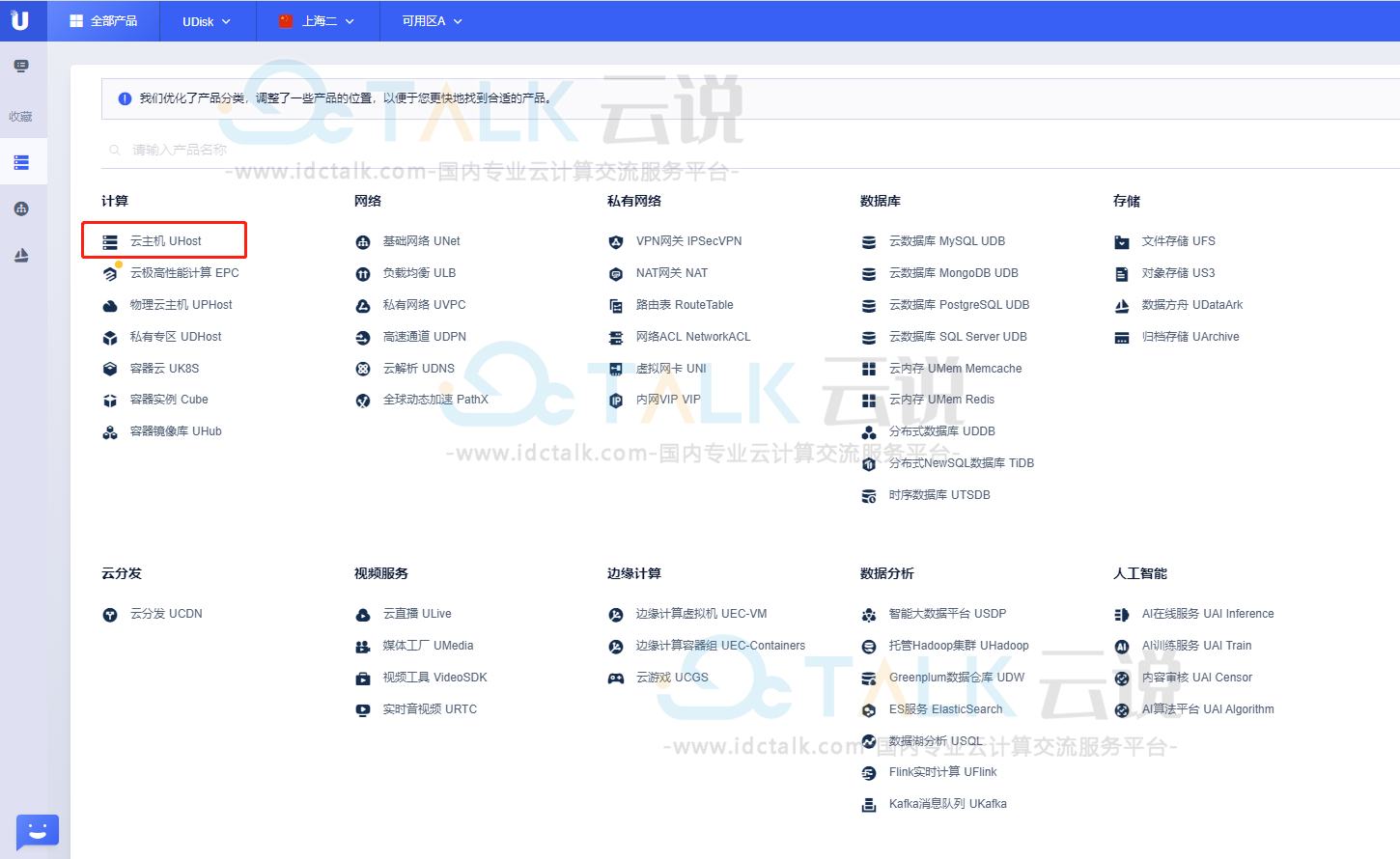Click the 云解析 UDNS icon
The image size is (1400, 859).
click(x=363, y=369)
